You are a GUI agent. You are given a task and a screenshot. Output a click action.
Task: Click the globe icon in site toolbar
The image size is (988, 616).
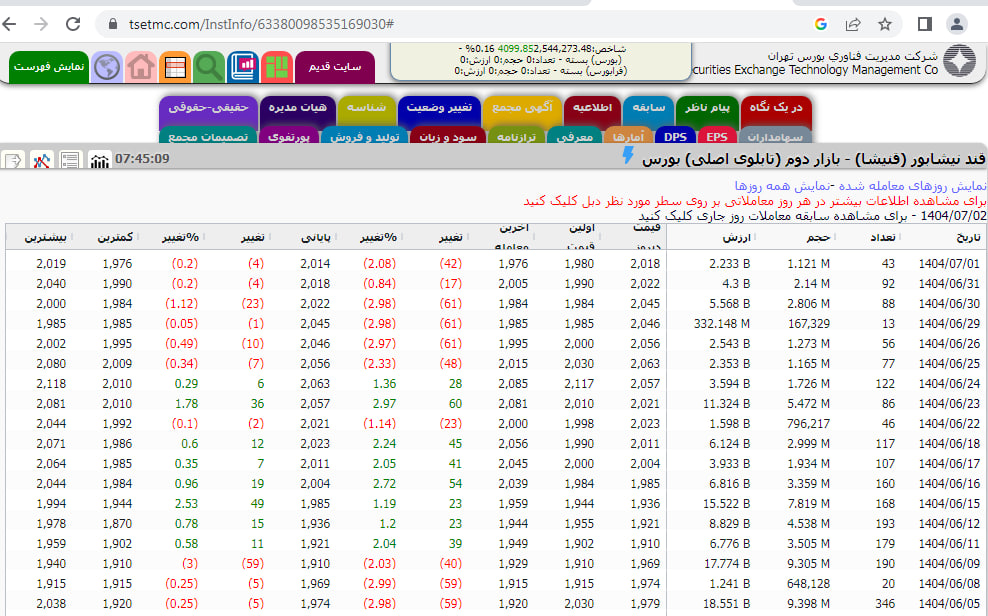107,67
